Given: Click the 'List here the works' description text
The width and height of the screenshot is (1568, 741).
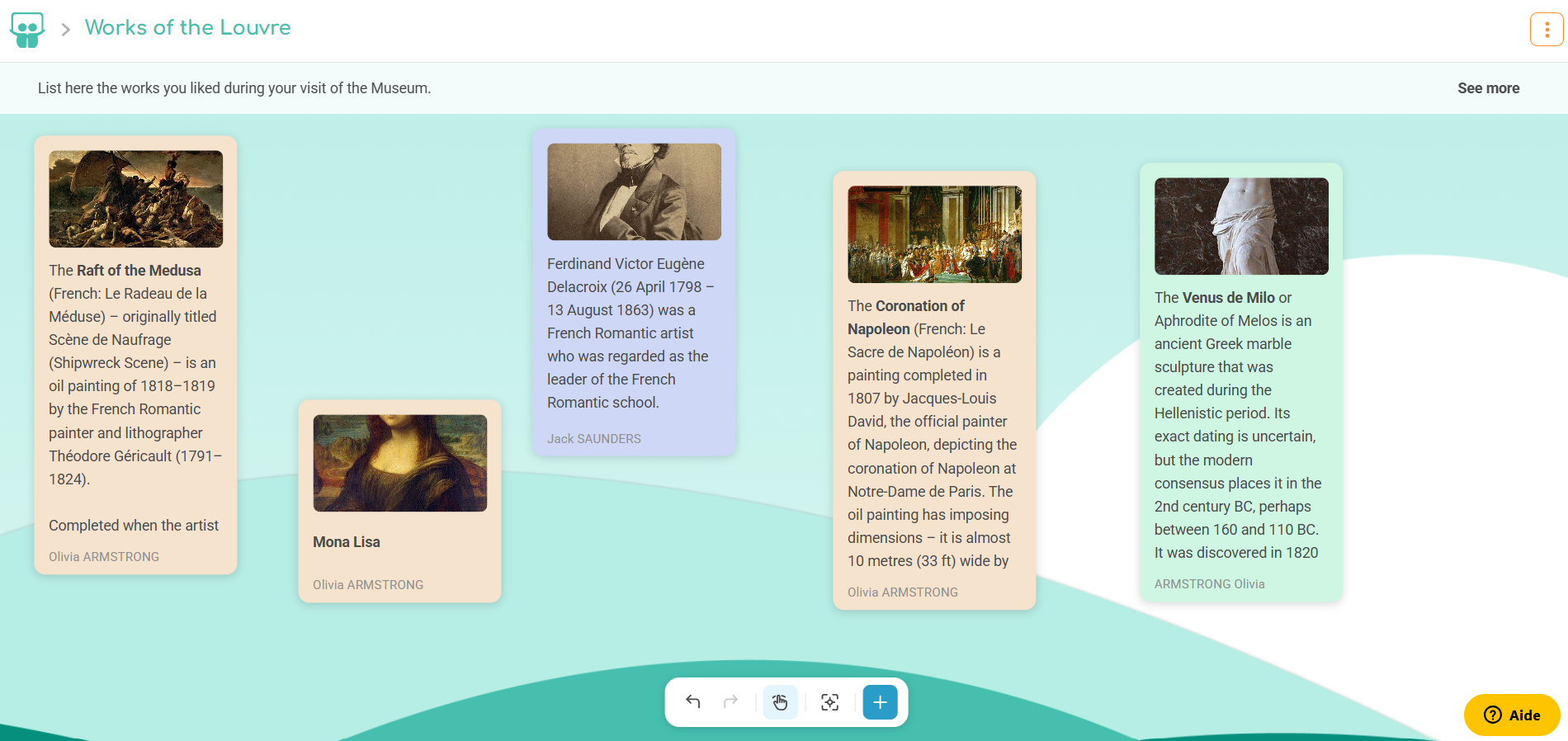Looking at the screenshot, I should (x=234, y=88).
